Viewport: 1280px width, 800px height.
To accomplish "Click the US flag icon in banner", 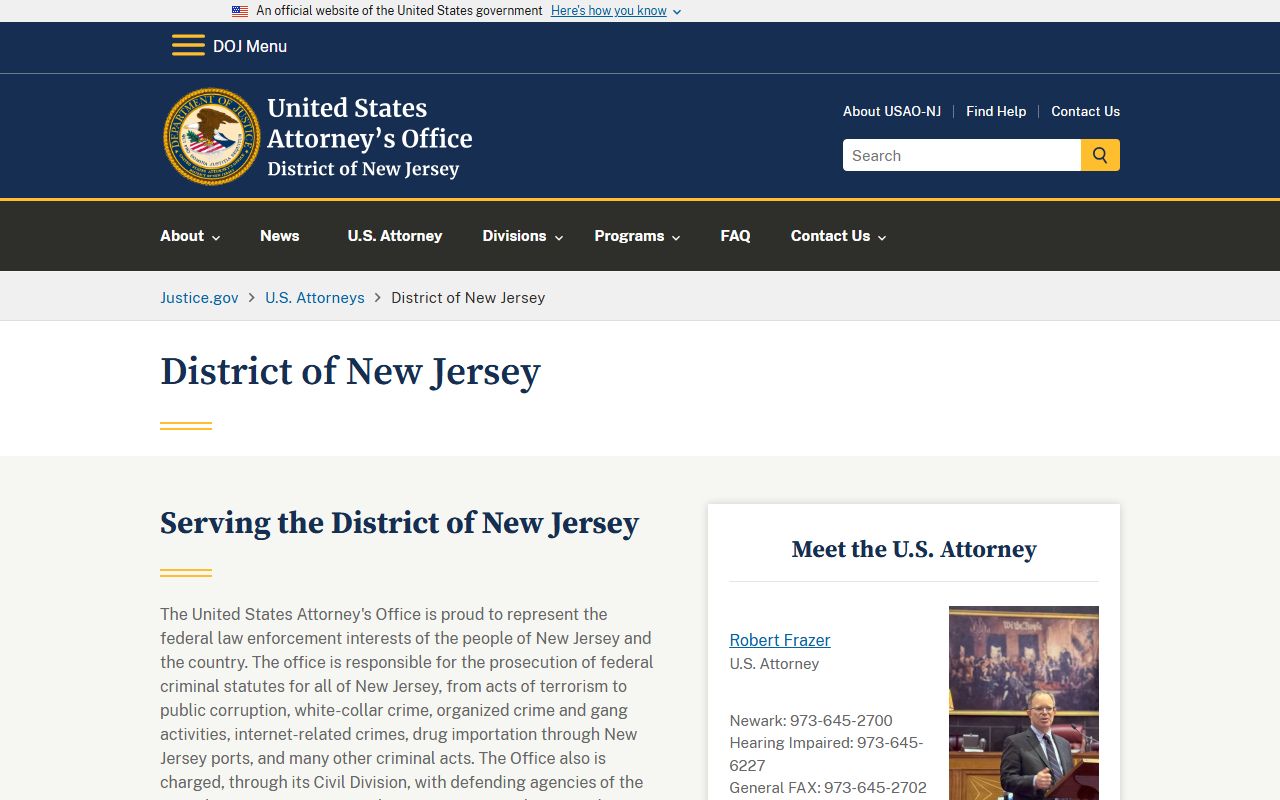I will coord(240,11).
